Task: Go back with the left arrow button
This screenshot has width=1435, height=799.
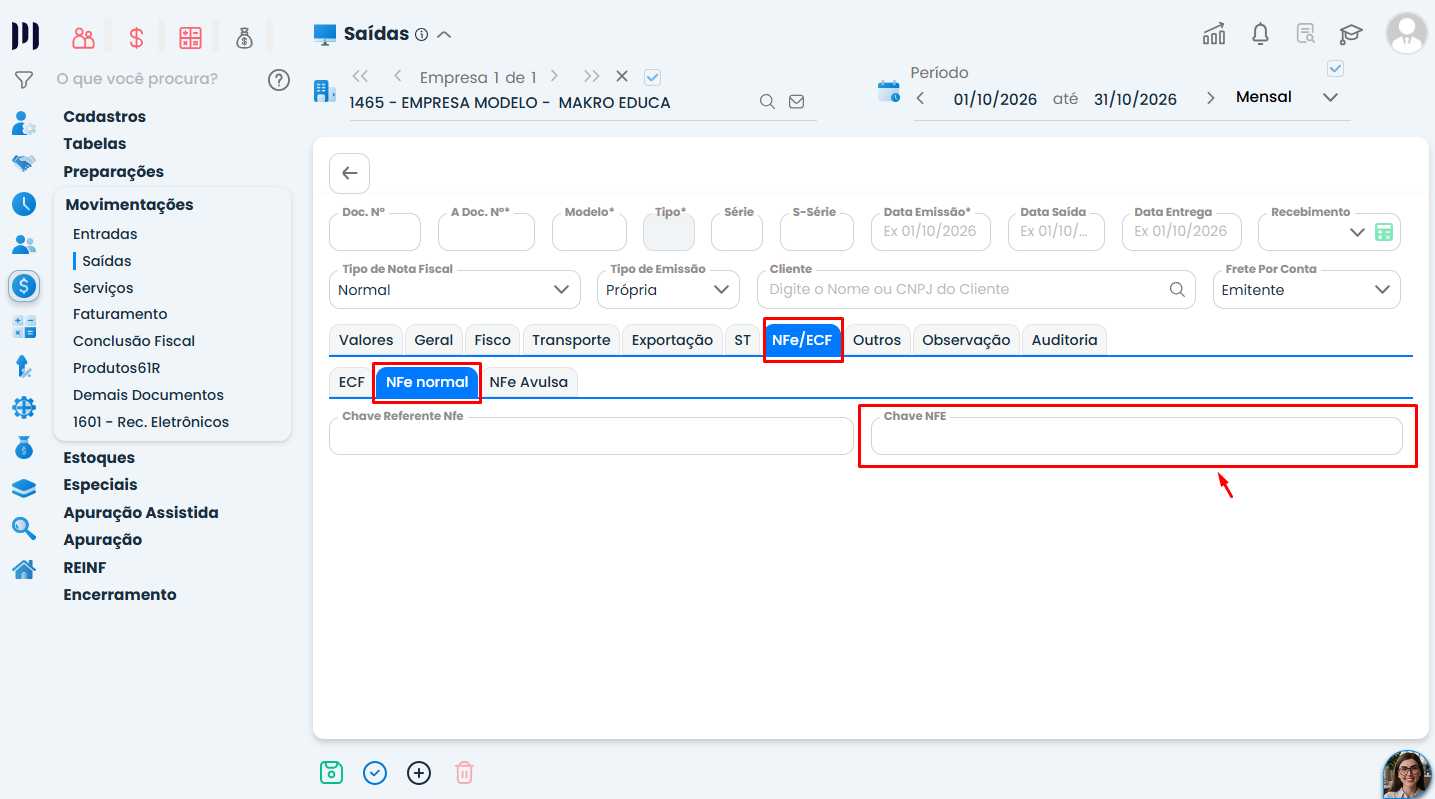Action: tap(350, 173)
